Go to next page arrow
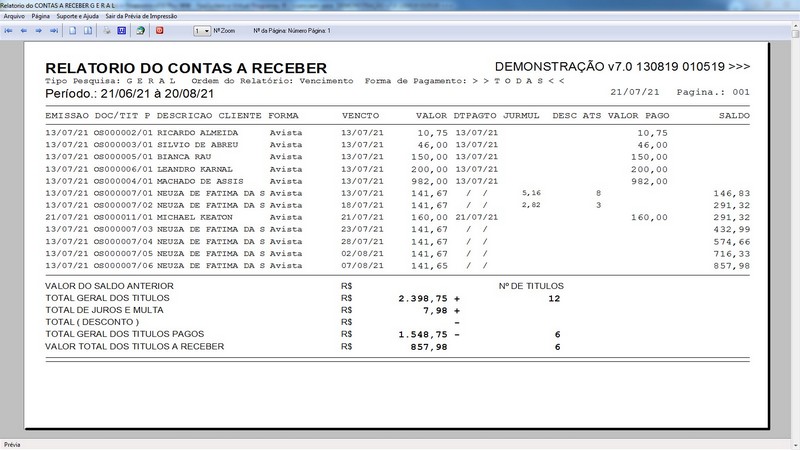This screenshot has height=450, width=800. (38, 31)
